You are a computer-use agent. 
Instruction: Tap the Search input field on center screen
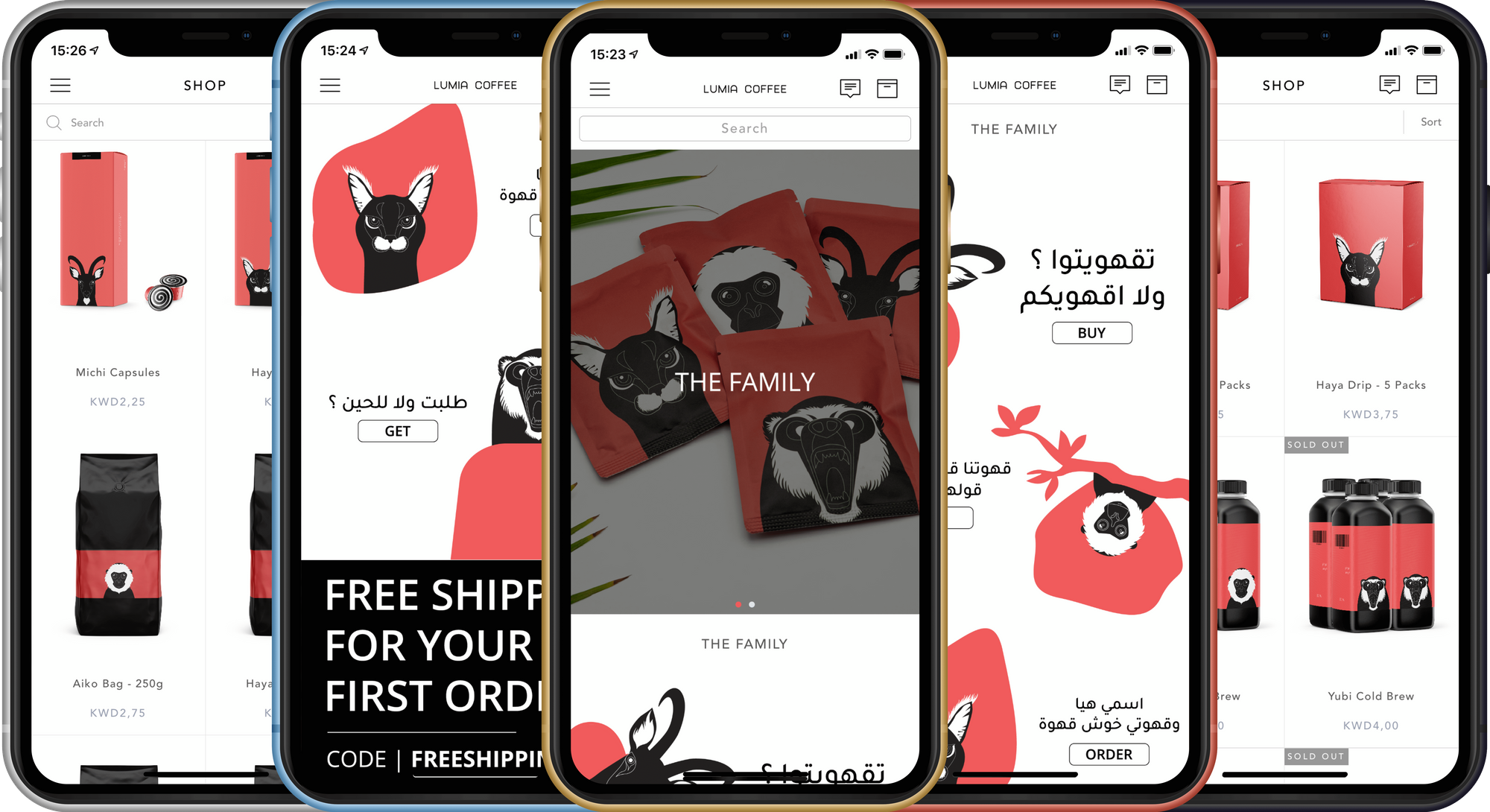pos(744,129)
